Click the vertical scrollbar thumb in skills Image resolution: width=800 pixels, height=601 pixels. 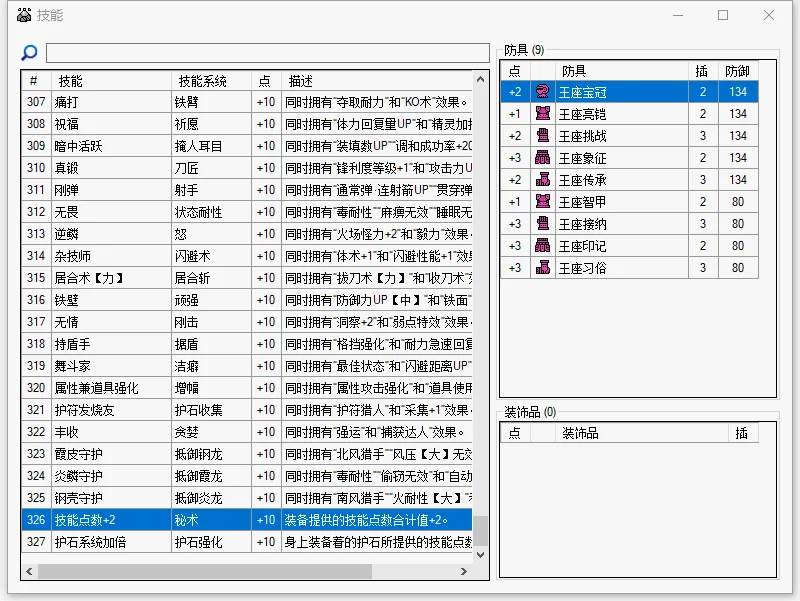pyautogui.click(x=480, y=531)
